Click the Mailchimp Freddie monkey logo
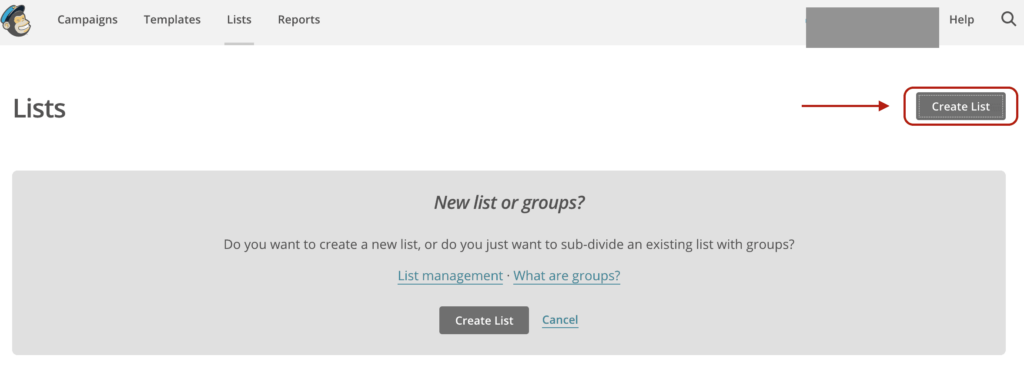Image resolution: width=1024 pixels, height=369 pixels. point(17,20)
